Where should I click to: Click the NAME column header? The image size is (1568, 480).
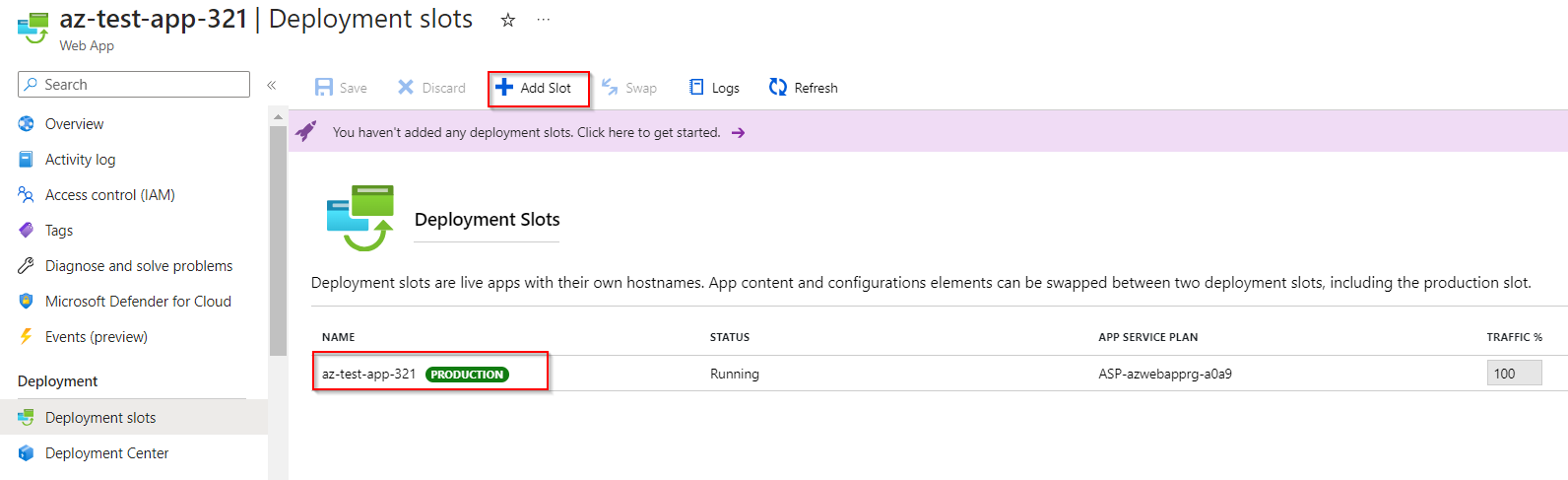click(x=339, y=337)
